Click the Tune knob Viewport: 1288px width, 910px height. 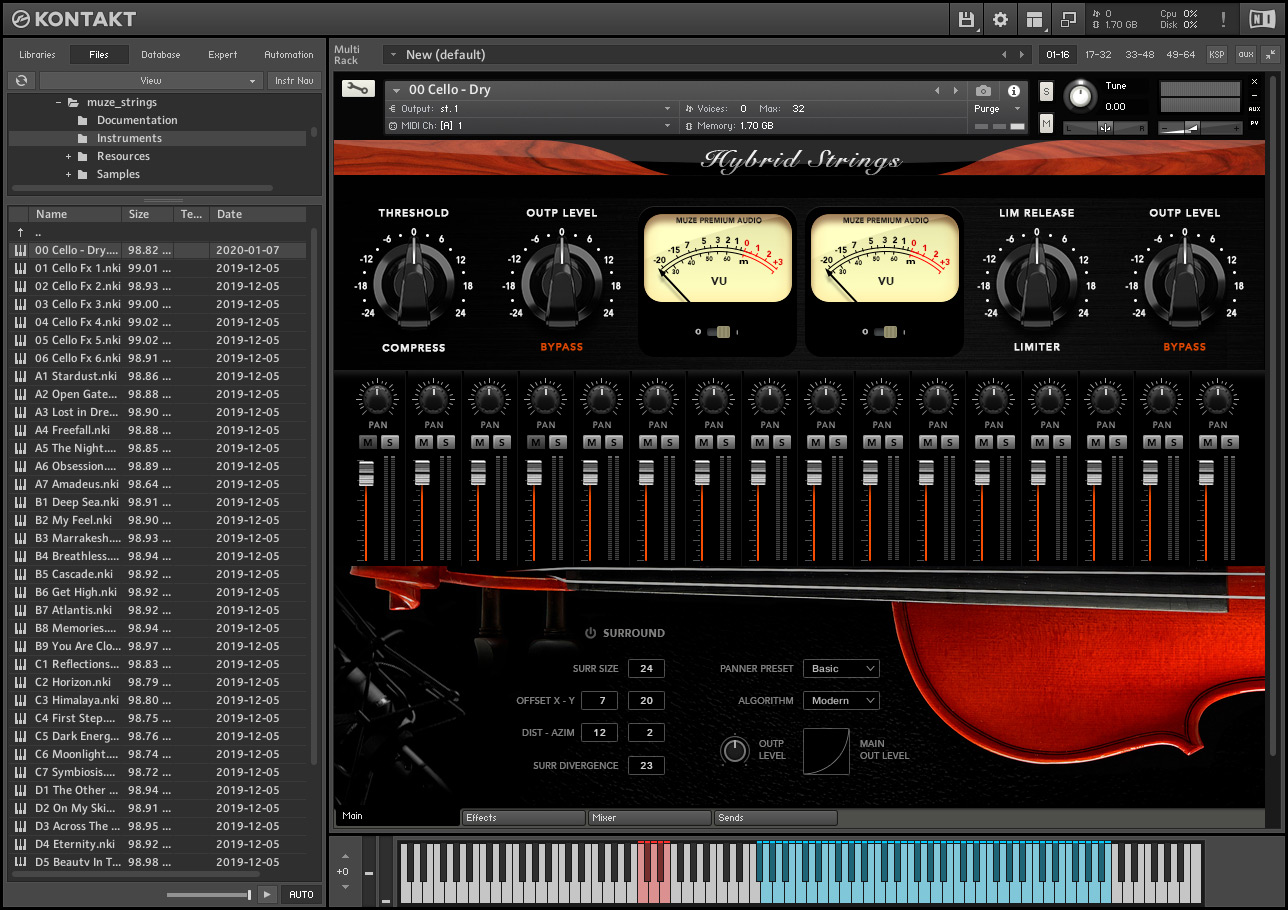pyautogui.click(x=1080, y=95)
